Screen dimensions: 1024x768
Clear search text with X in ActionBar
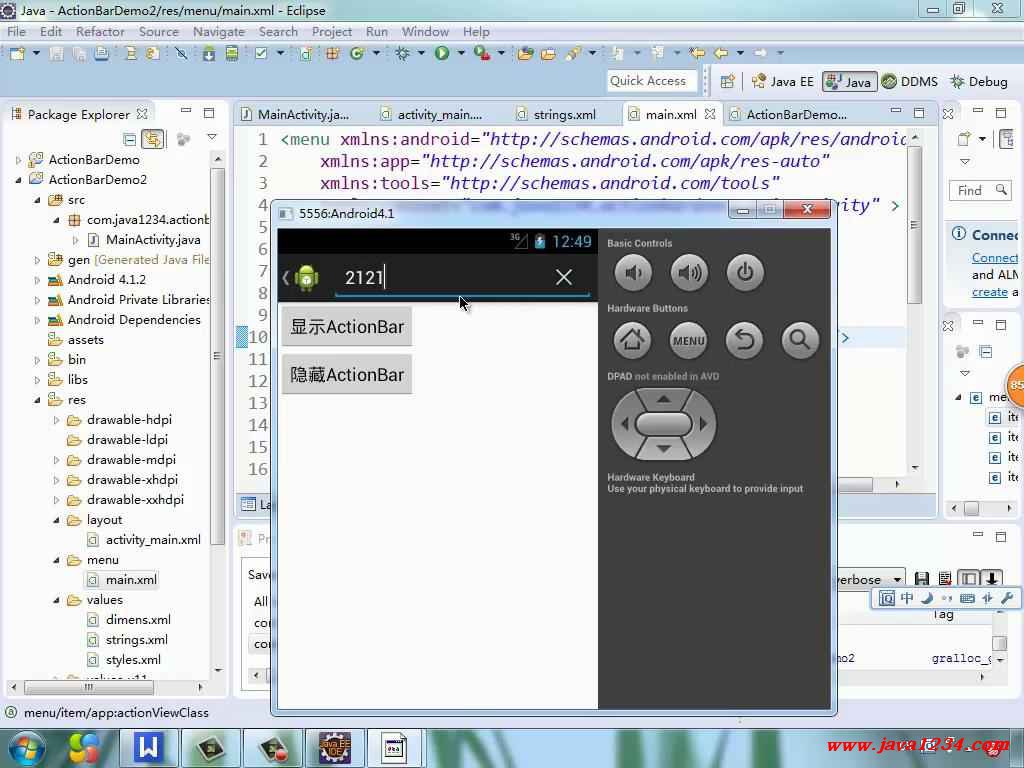[564, 277]
